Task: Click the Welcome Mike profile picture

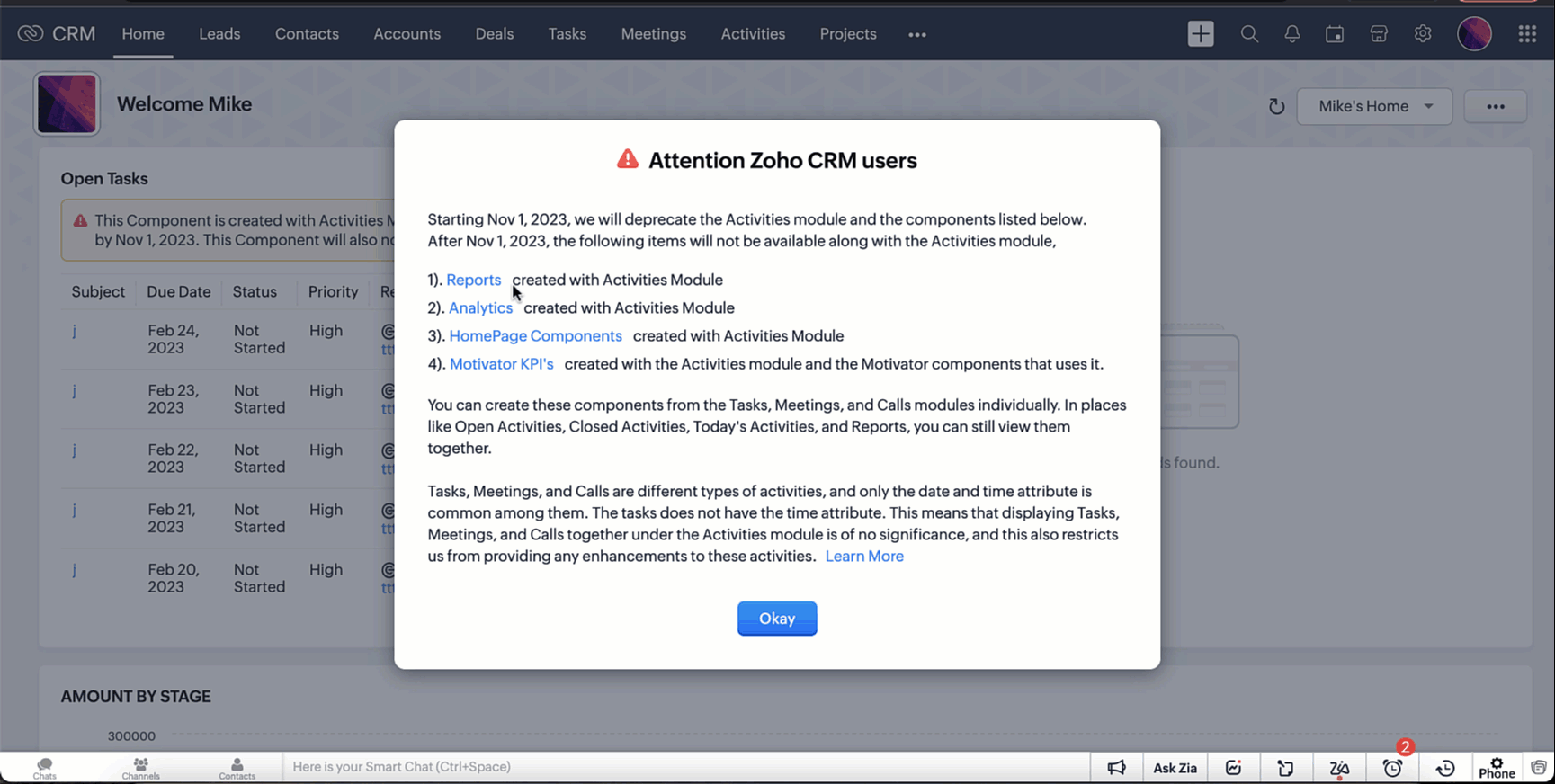Action: (x=67, y=104)
